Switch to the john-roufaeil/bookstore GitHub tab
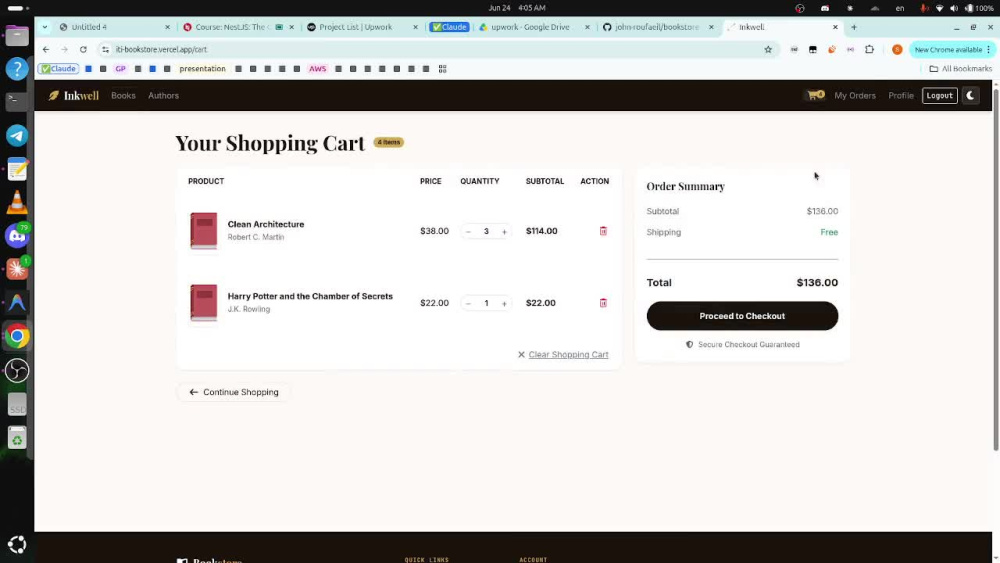Screen dimensions: 1000x563 [657, 27]
